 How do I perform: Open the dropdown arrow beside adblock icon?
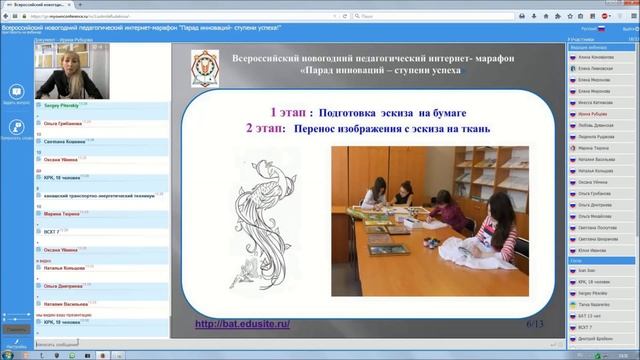point(610,16)
